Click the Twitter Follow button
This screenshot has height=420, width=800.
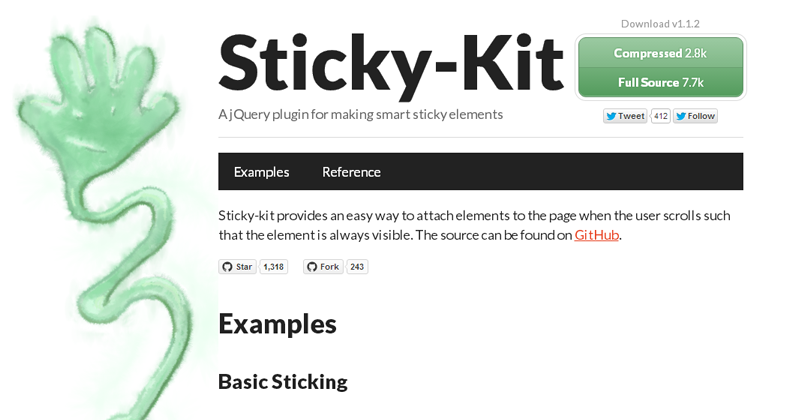[x=695, y=116]
